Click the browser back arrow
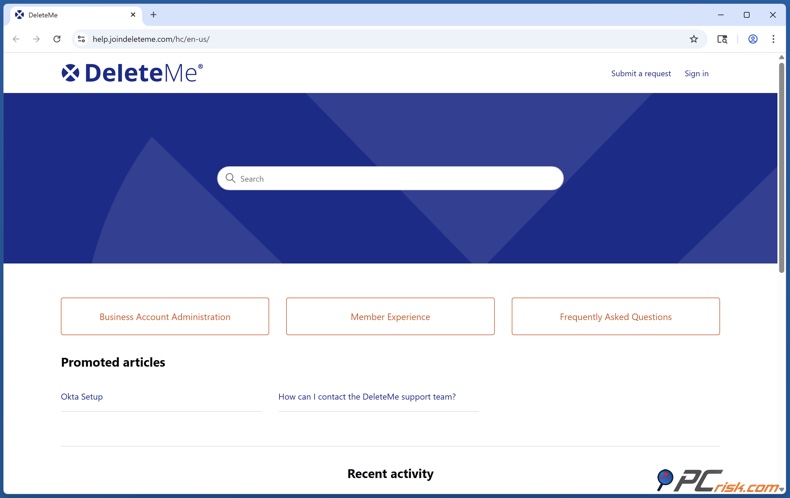 (16, 39)
